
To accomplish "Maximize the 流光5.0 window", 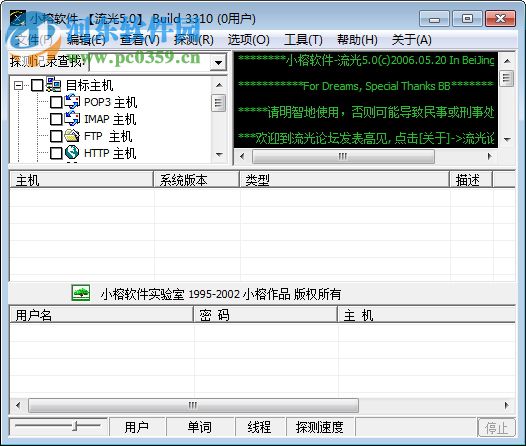I will pos(467,19).
